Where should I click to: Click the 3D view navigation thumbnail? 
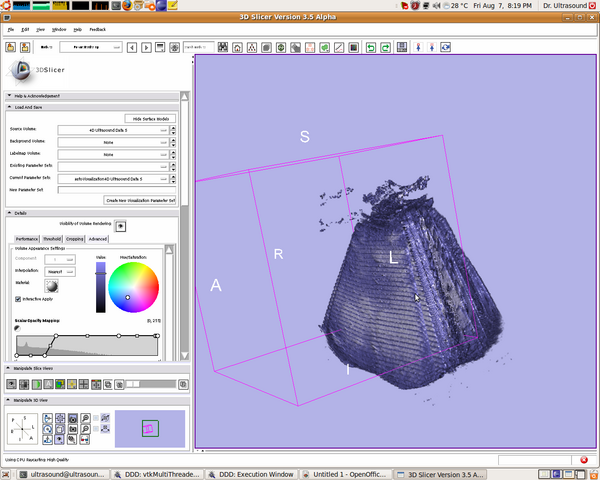pyautogui.click(x=150, y=429)
